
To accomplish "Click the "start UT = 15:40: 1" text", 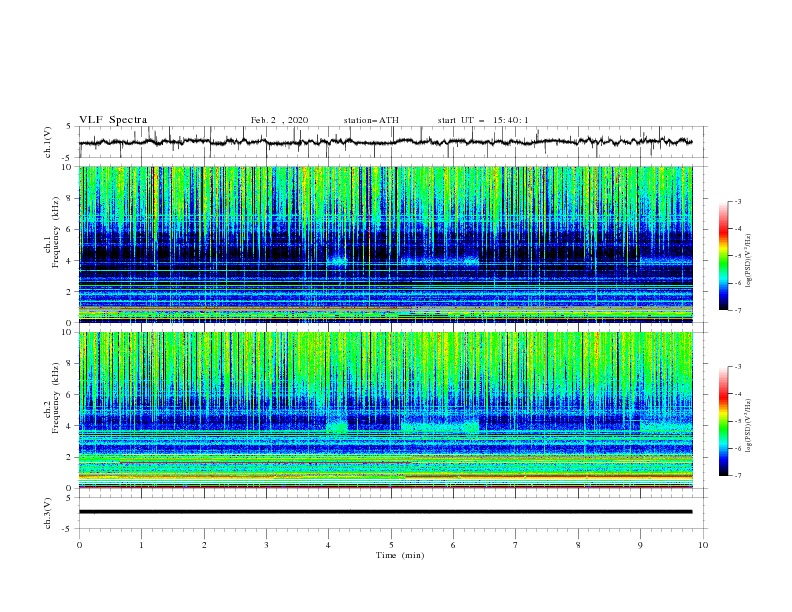I will pos(483,120).
